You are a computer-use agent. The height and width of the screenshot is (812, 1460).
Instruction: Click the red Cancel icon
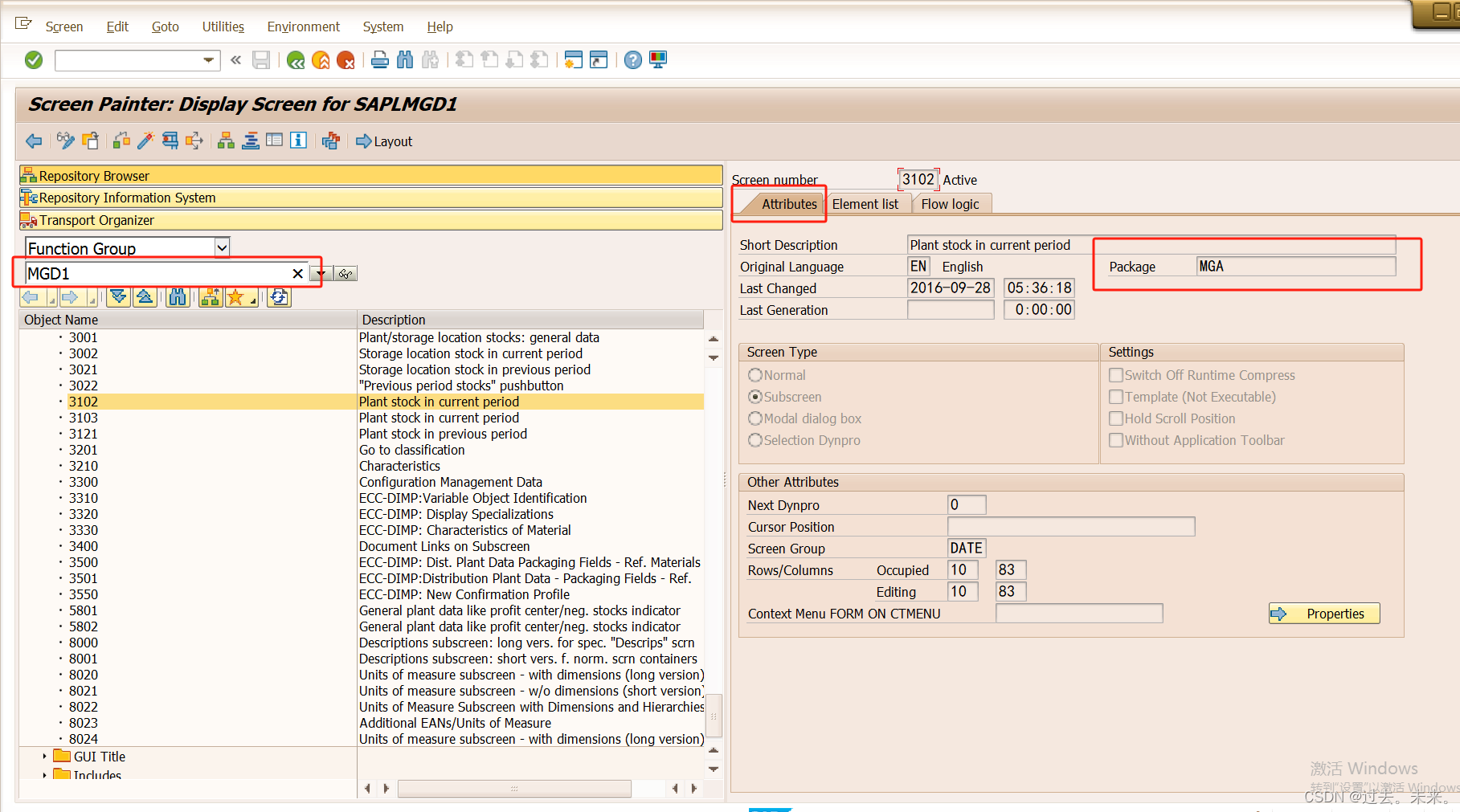[346, 60]
